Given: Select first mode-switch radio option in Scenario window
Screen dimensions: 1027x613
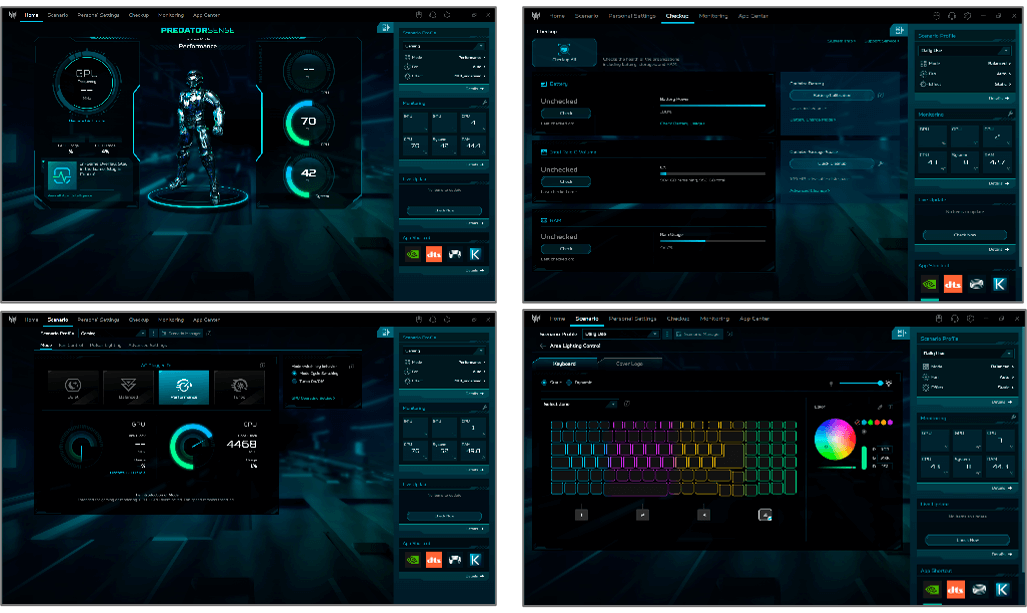Looking at the screenshot, I should click(x=295, y=373).
